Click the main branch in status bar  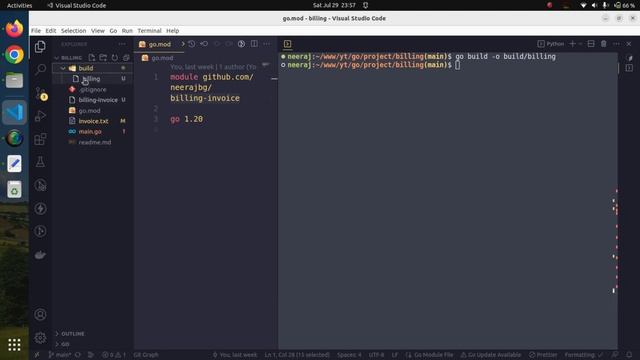(60, 355)
